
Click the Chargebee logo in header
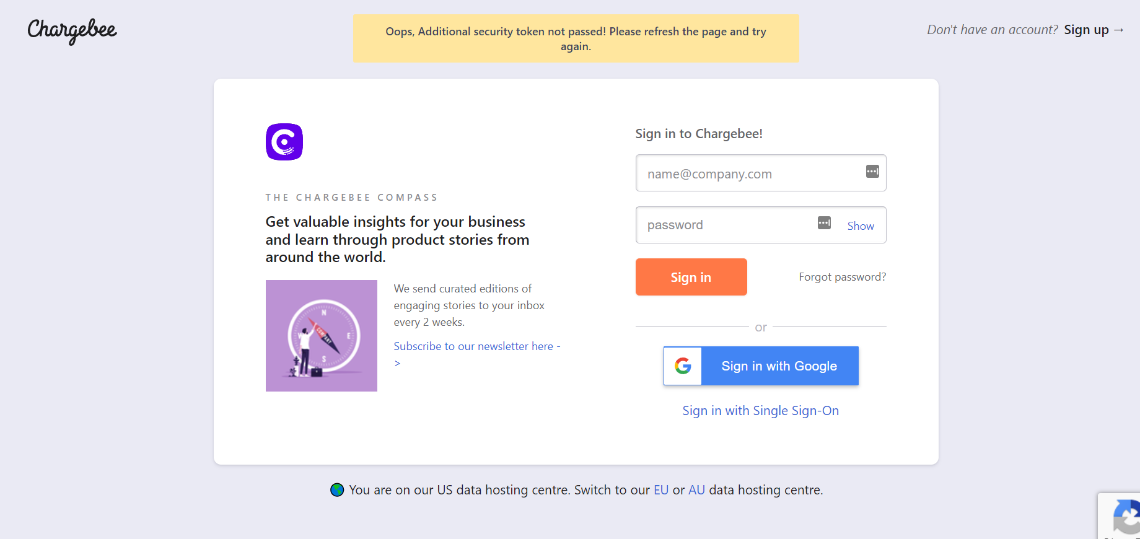pyautogui.click(x=72, y=30)
